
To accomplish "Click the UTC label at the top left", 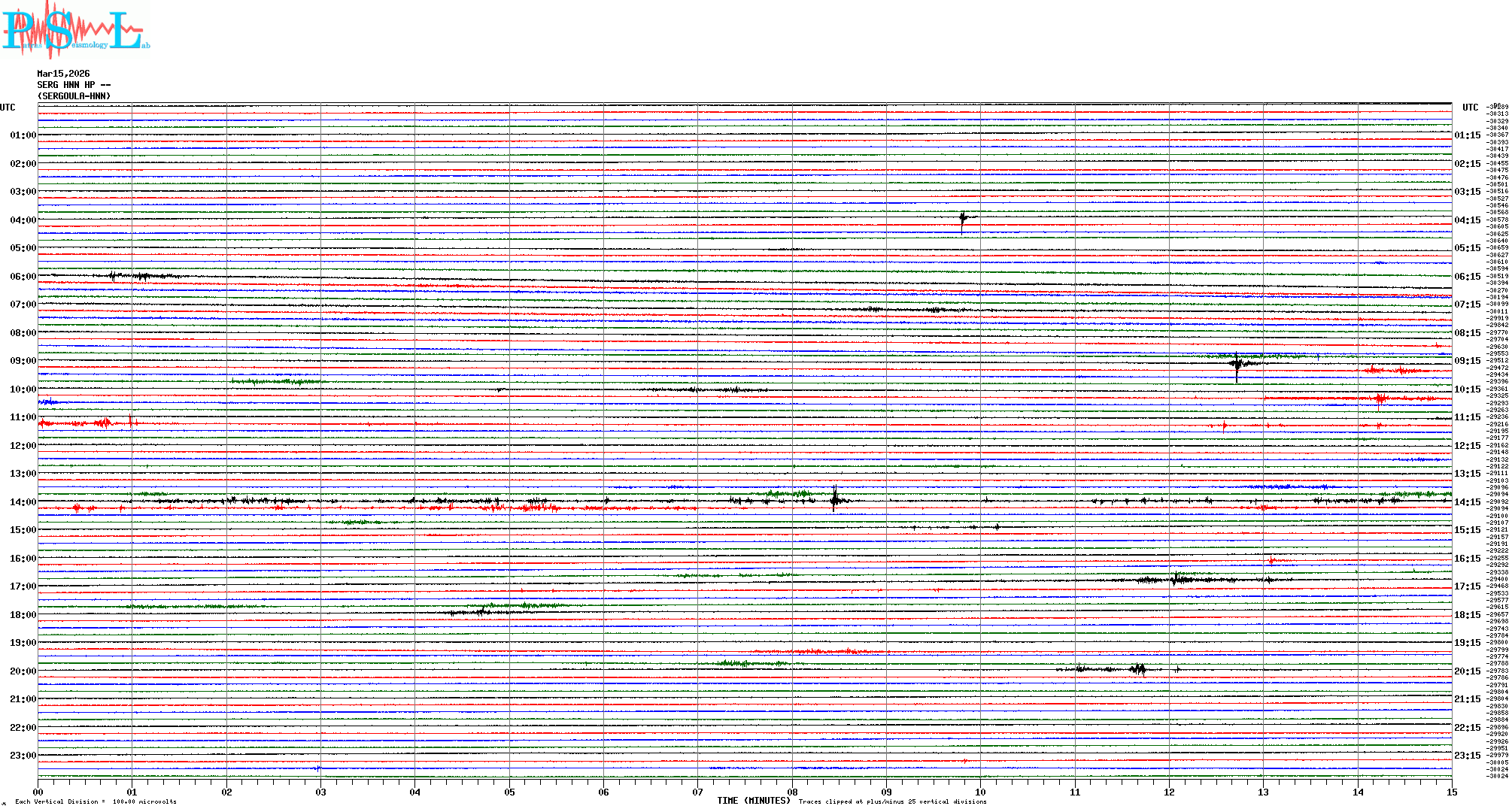I will 8,108.
